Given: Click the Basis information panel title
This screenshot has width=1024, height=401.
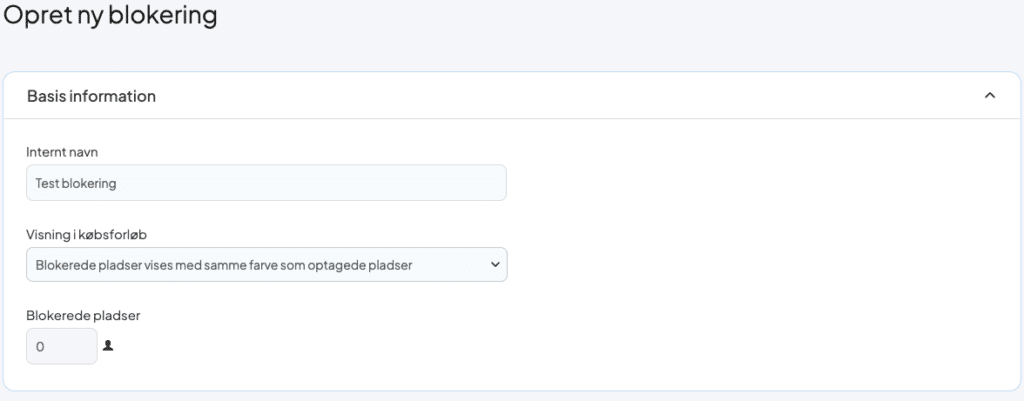Looking at the screenshot, I should coord(91,96).
